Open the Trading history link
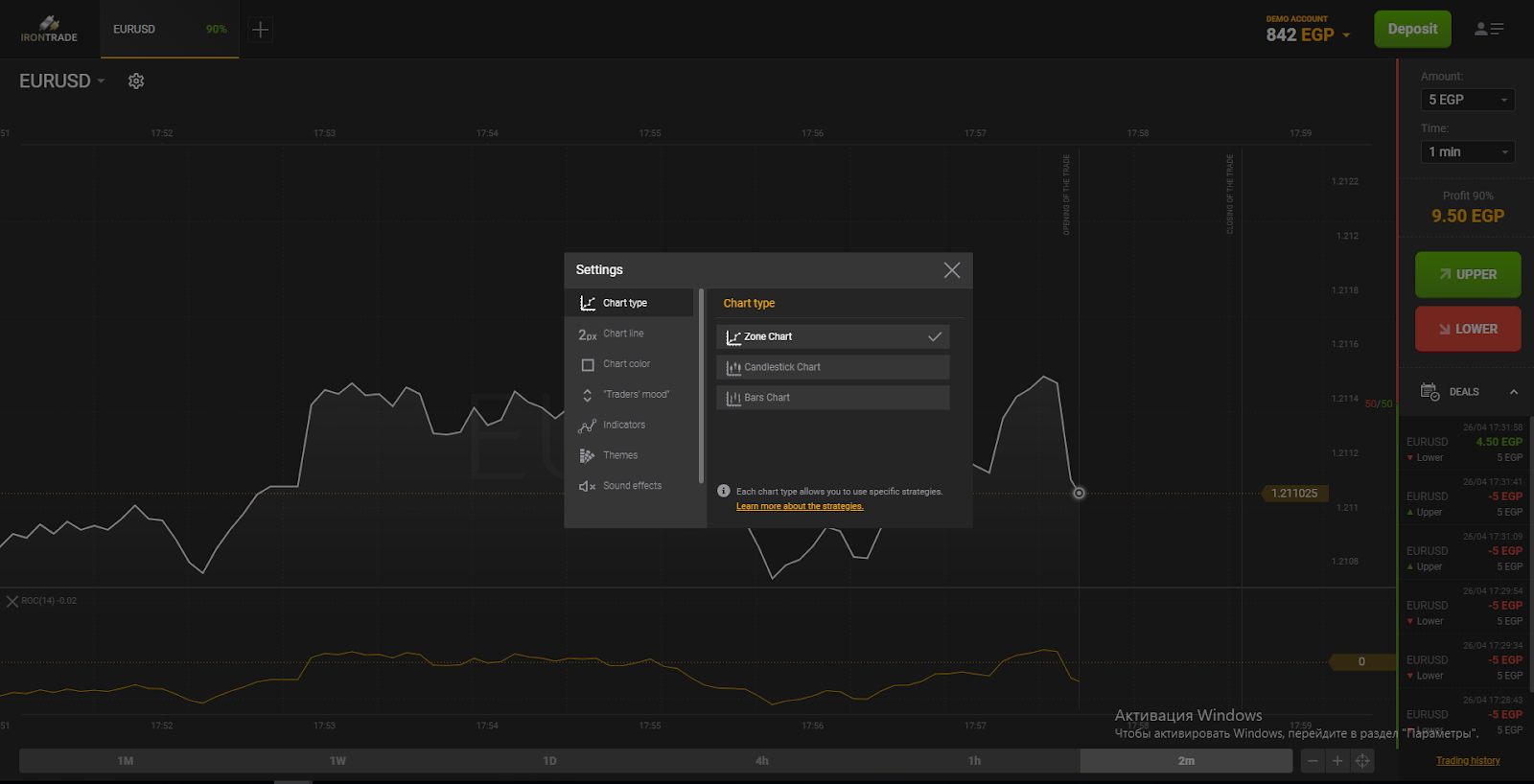 coord(1468,761)
